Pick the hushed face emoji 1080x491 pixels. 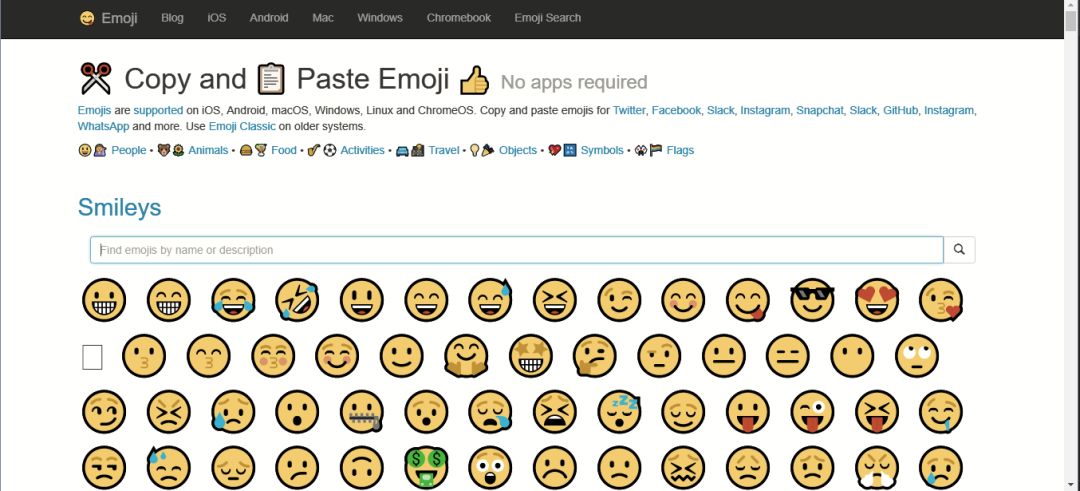pos(426,412)
